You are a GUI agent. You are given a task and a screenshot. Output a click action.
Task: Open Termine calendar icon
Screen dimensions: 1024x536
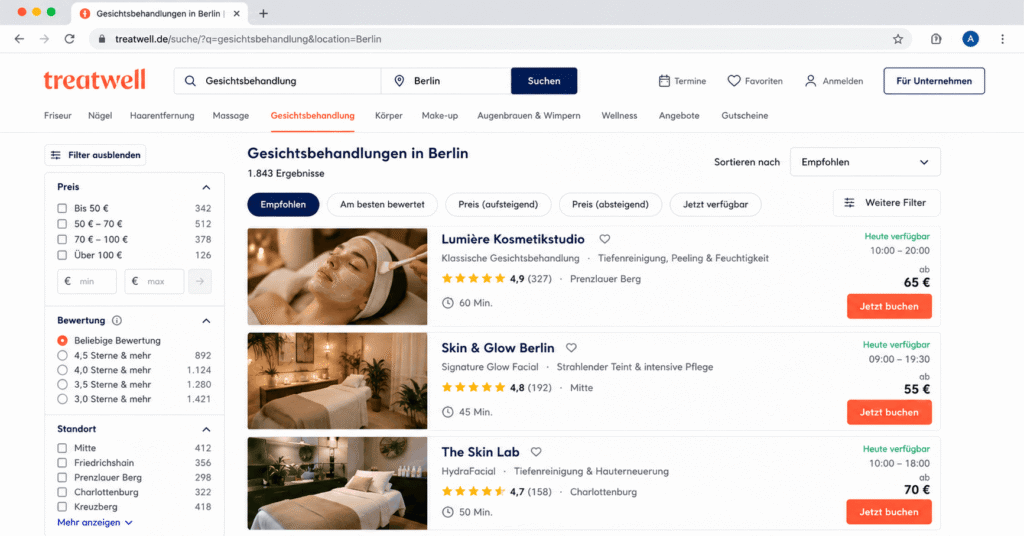click(664, 81)
